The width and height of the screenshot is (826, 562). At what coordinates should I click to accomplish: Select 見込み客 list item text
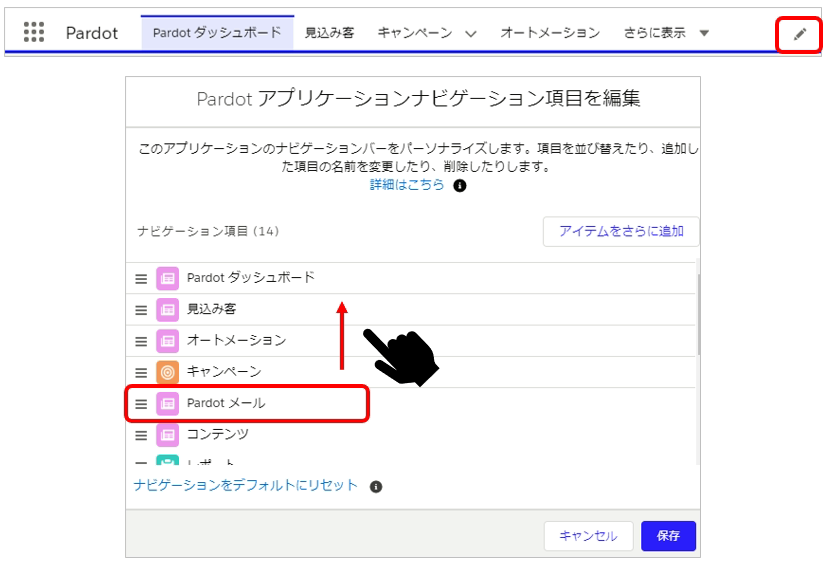(211, 309)
